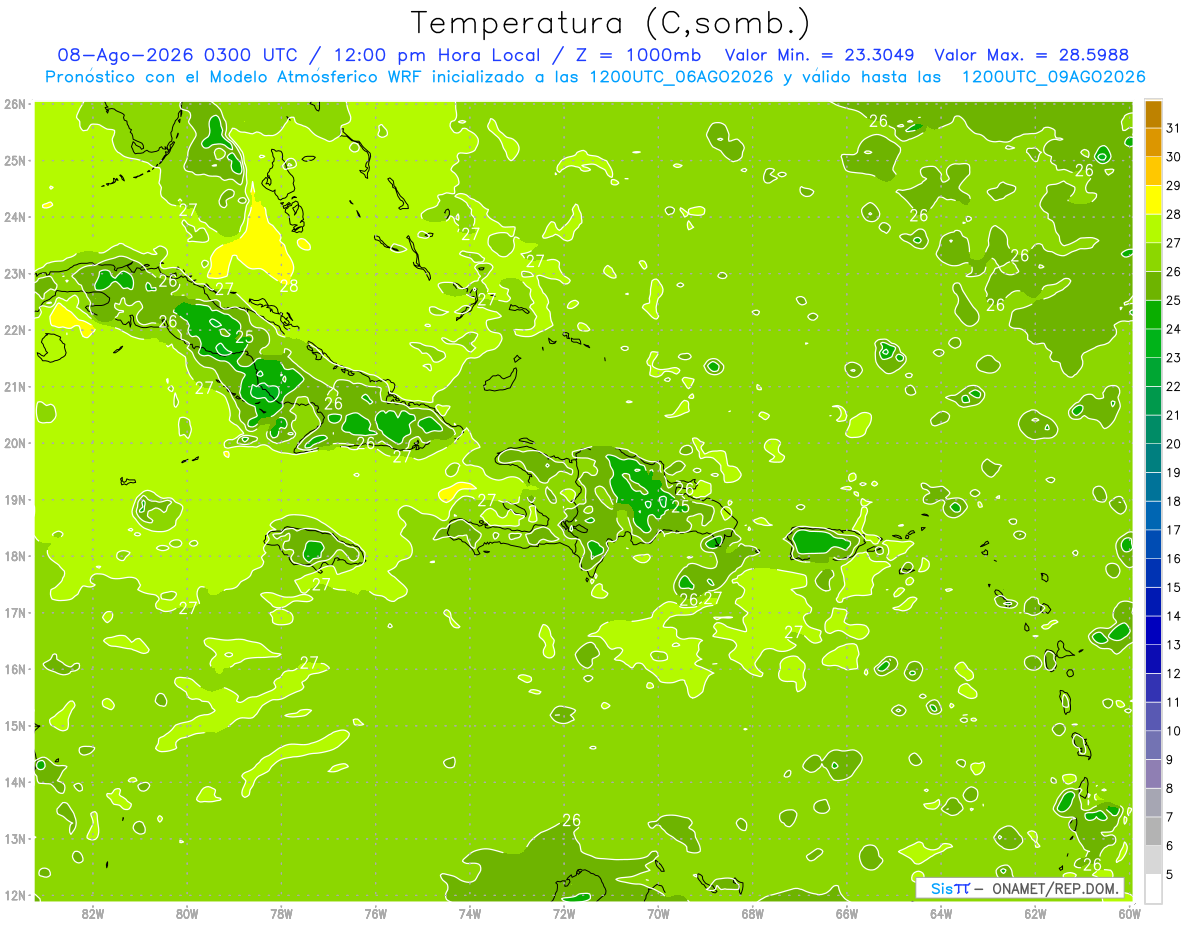Click the 76W longitude axis label

click(x=375, y=913)
